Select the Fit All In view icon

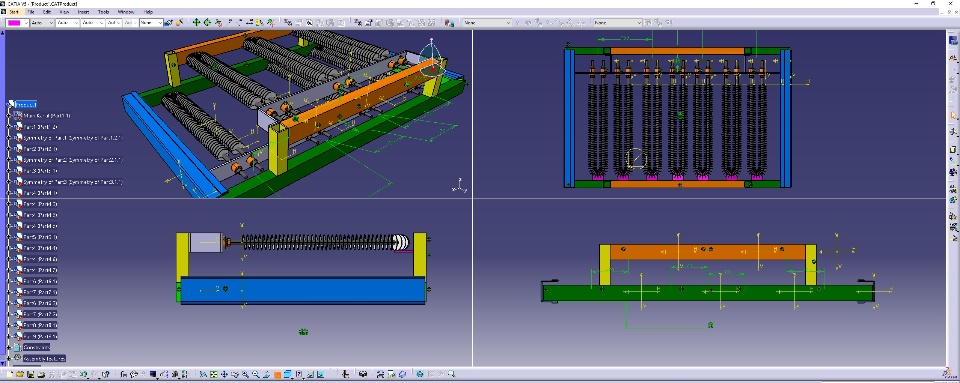[213, 374]
